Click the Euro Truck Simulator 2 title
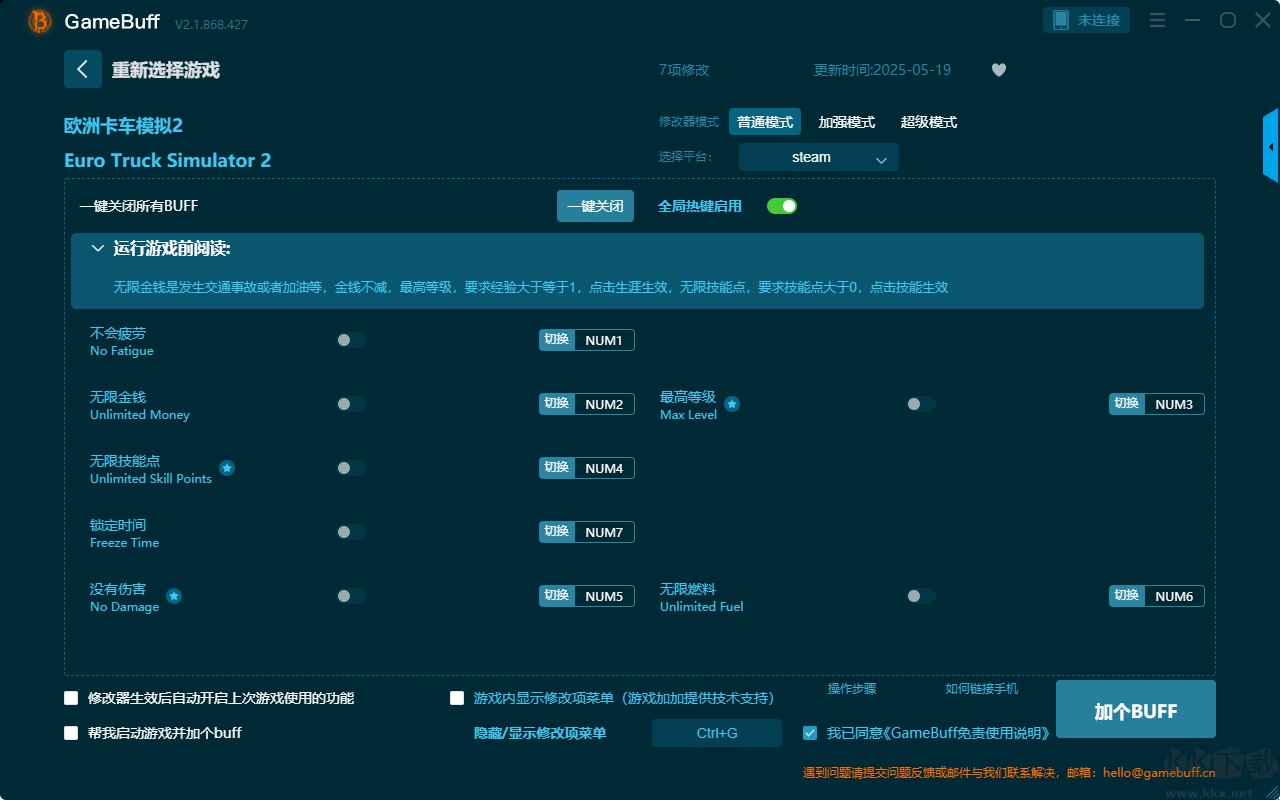The width and height of the screenshot is (1280, 800). pyautogui.click(x=167, y=160)
